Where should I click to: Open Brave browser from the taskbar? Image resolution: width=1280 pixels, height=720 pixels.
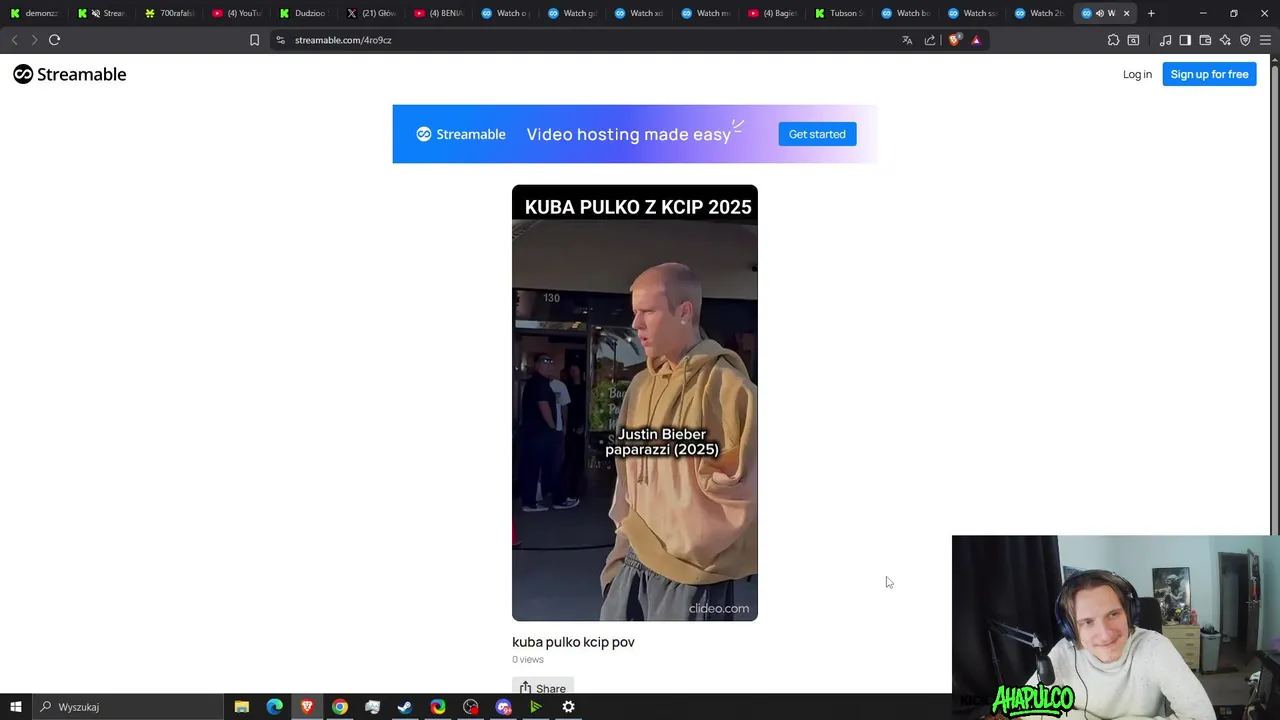[x=307, y=707]
